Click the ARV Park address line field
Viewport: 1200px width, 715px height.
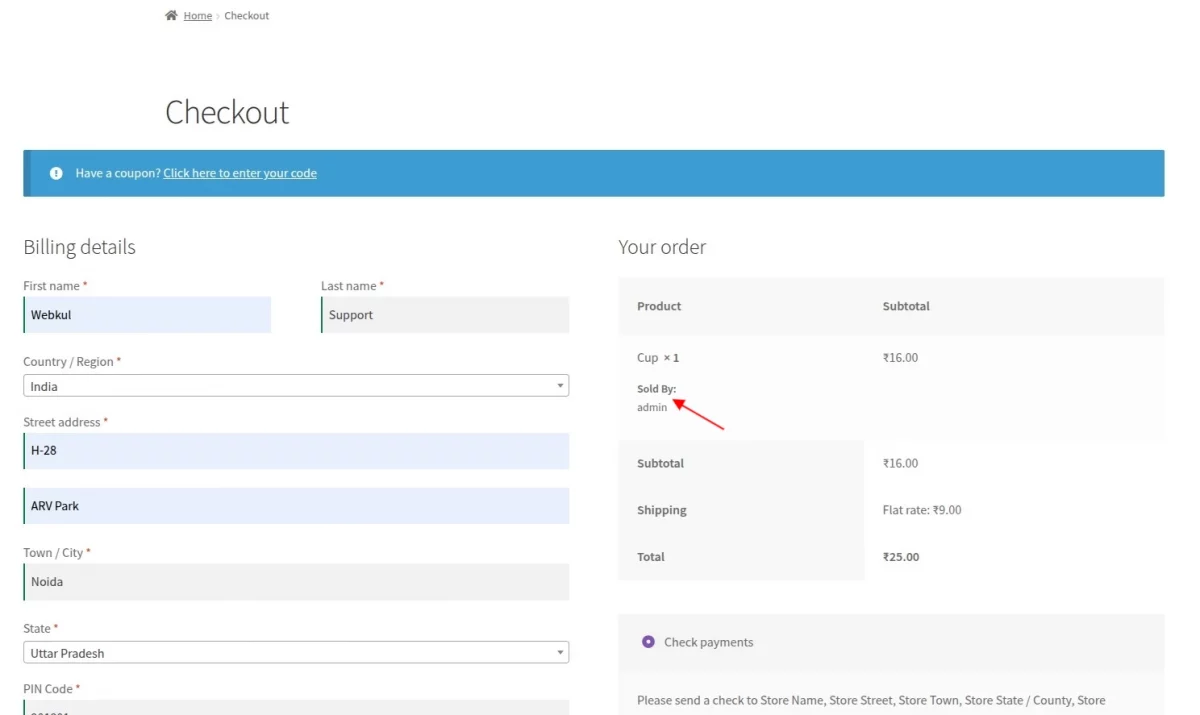[x=296, y=505]
